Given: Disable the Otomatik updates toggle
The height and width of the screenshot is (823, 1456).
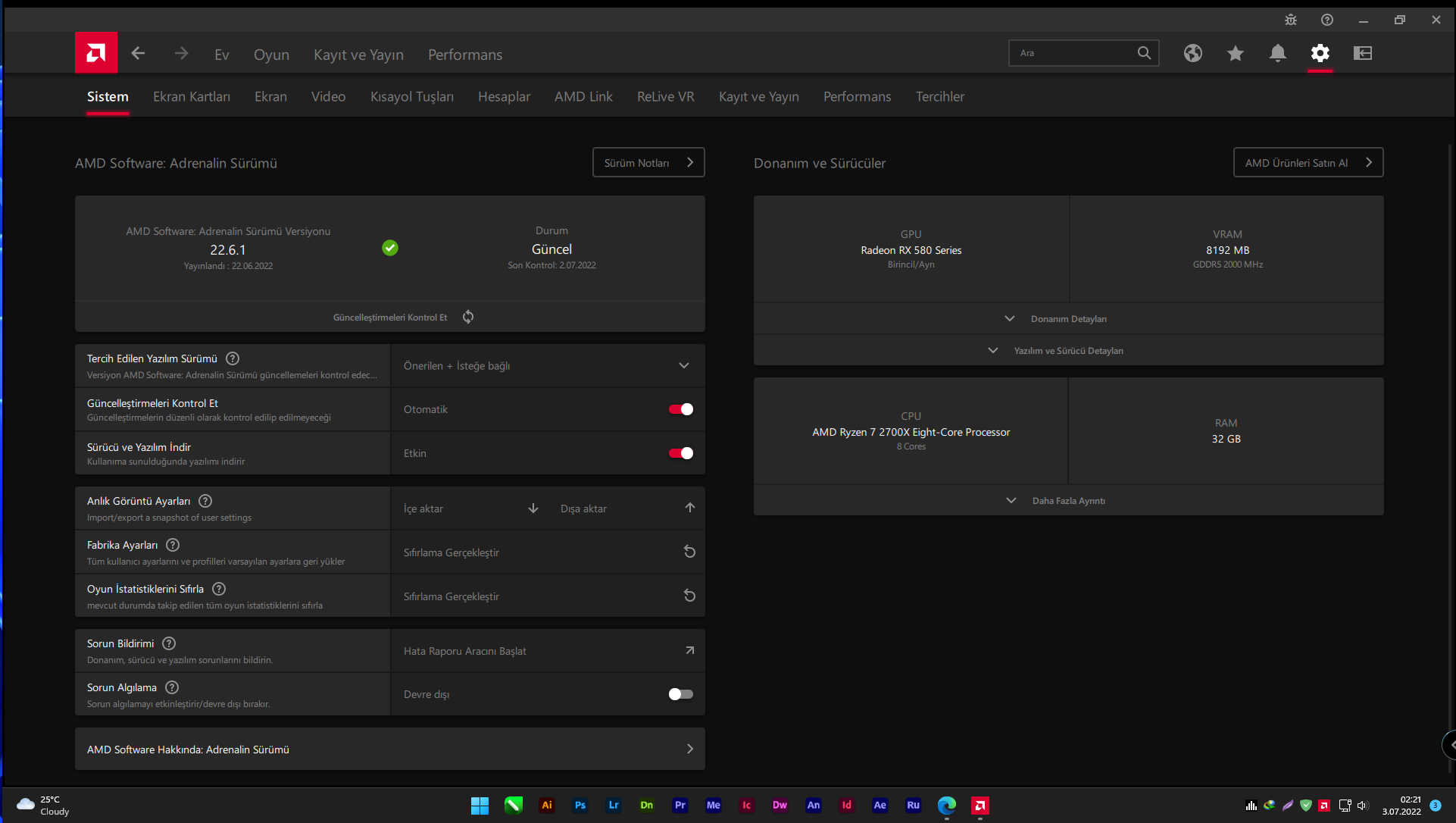Looking at the screenshot, I should click(x=680, y=408).
